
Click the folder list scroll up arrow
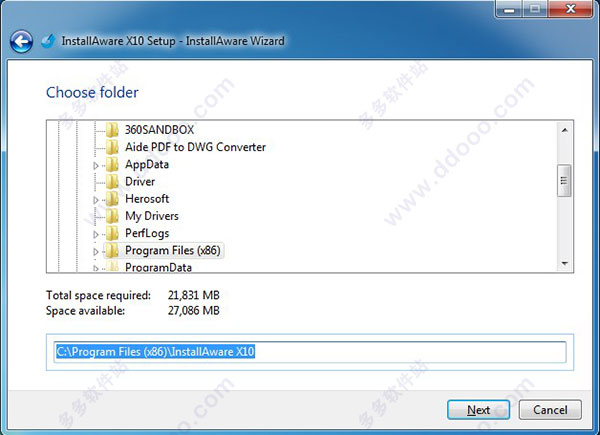(x=564, y=130)
